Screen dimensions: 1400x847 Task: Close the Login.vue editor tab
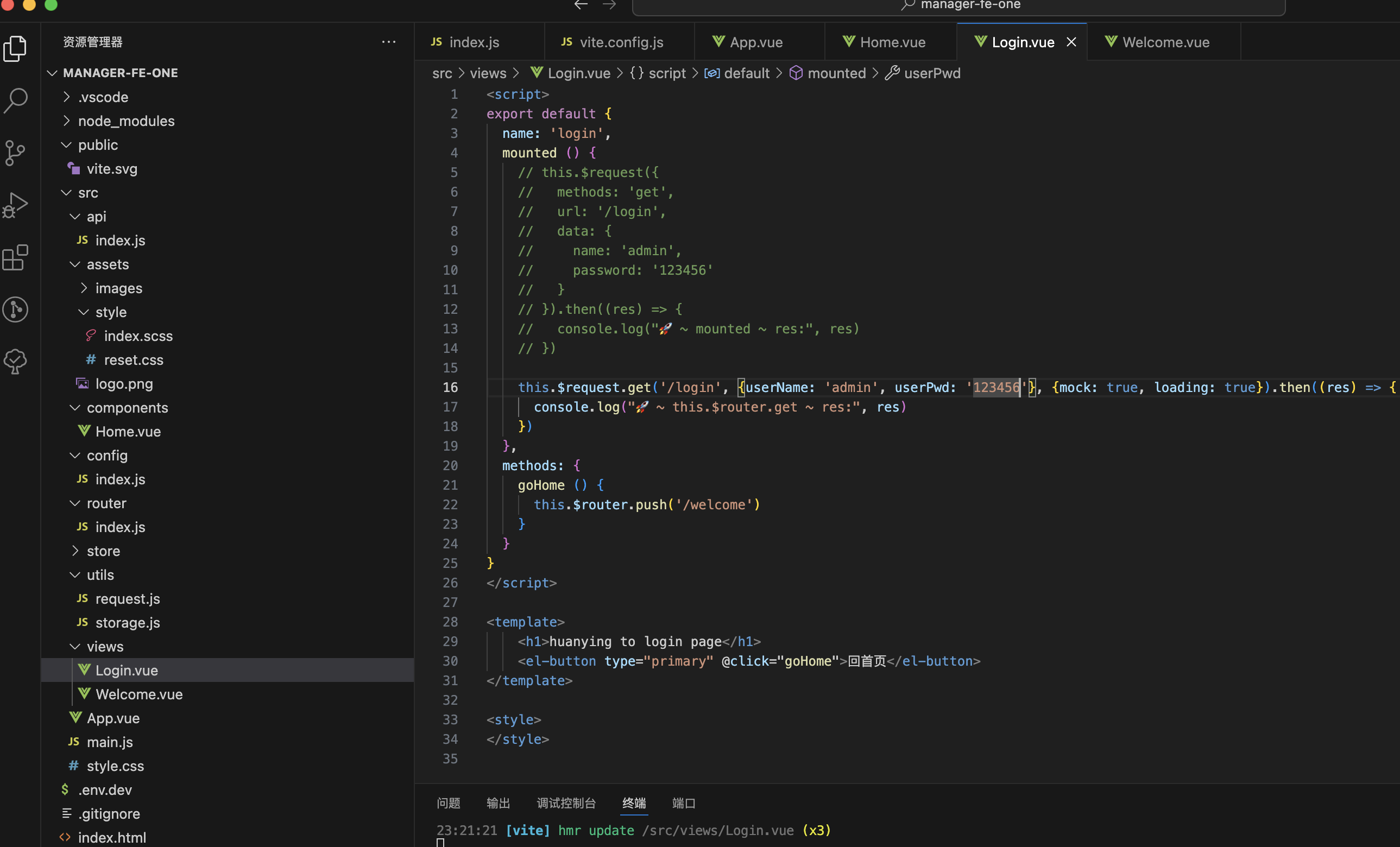pos(1071,42)
